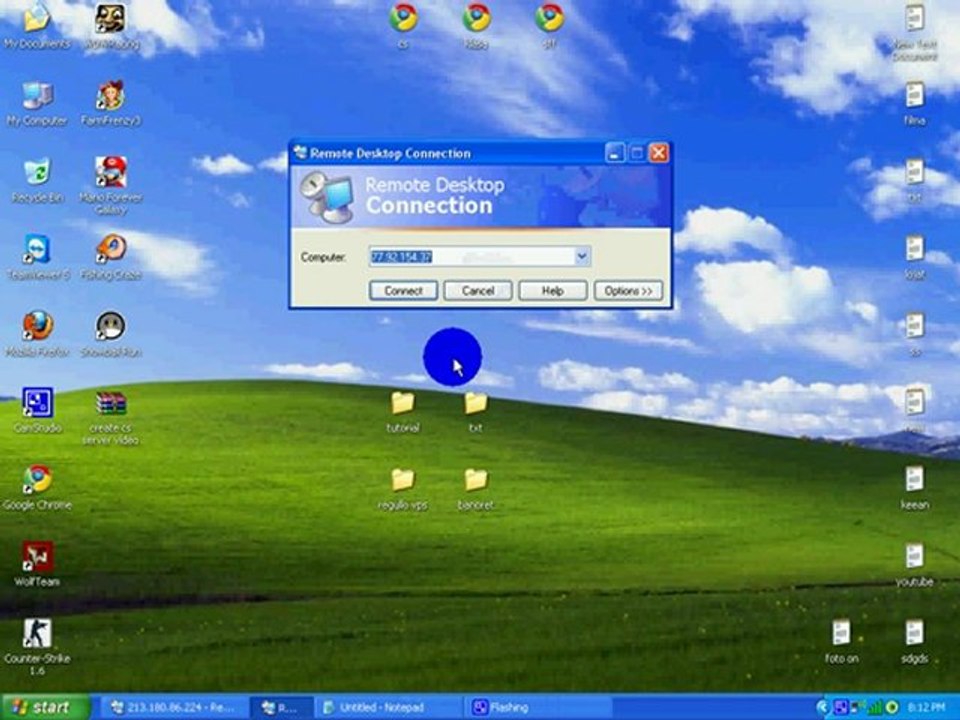The image size is (960, 720).
Task: Switch to the 213.180.86.224 remote session taskbar button
Action: click(x=174, y=708)
